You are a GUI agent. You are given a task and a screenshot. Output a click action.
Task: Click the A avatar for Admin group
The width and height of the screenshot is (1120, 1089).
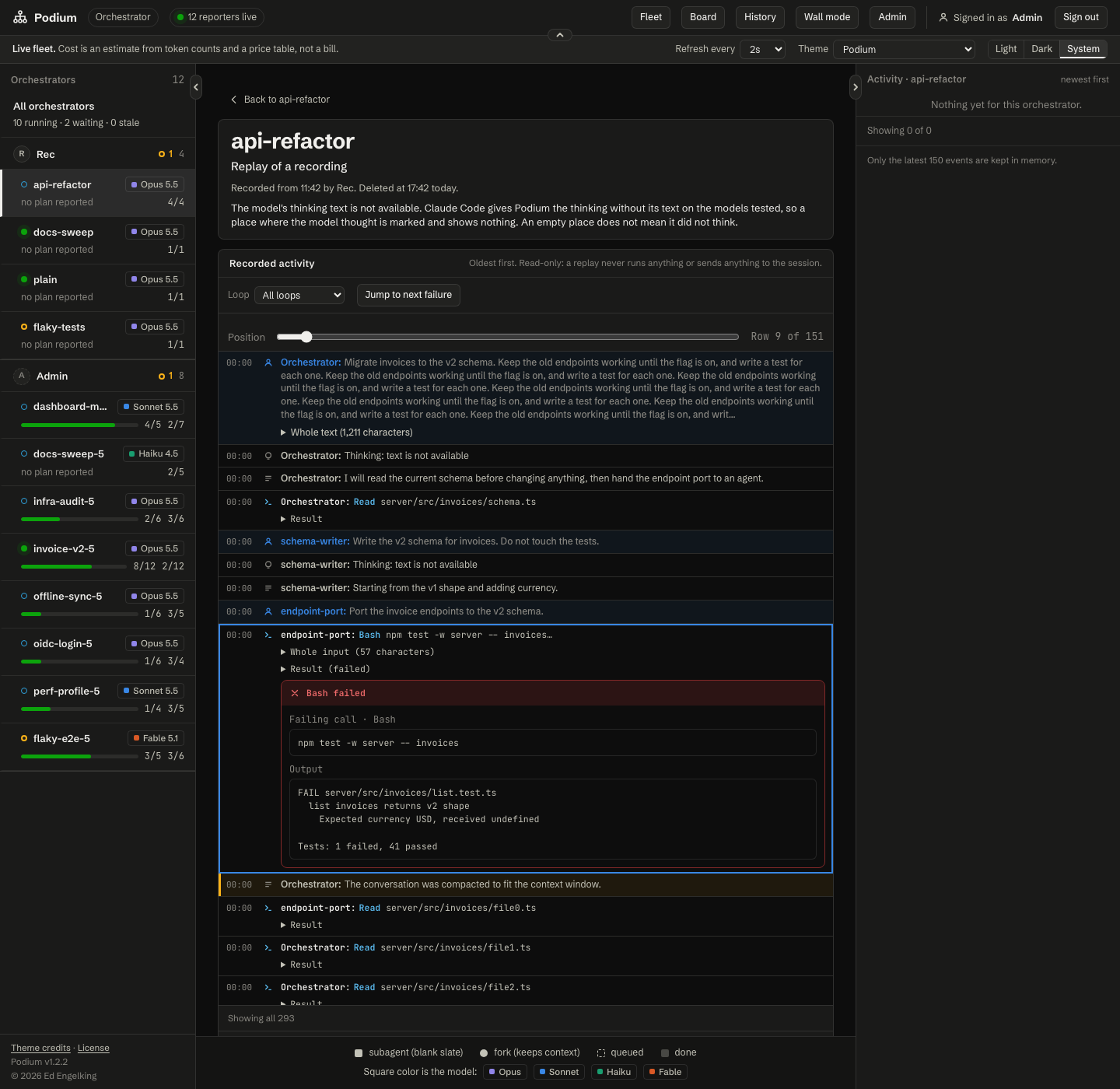(22, 376)
